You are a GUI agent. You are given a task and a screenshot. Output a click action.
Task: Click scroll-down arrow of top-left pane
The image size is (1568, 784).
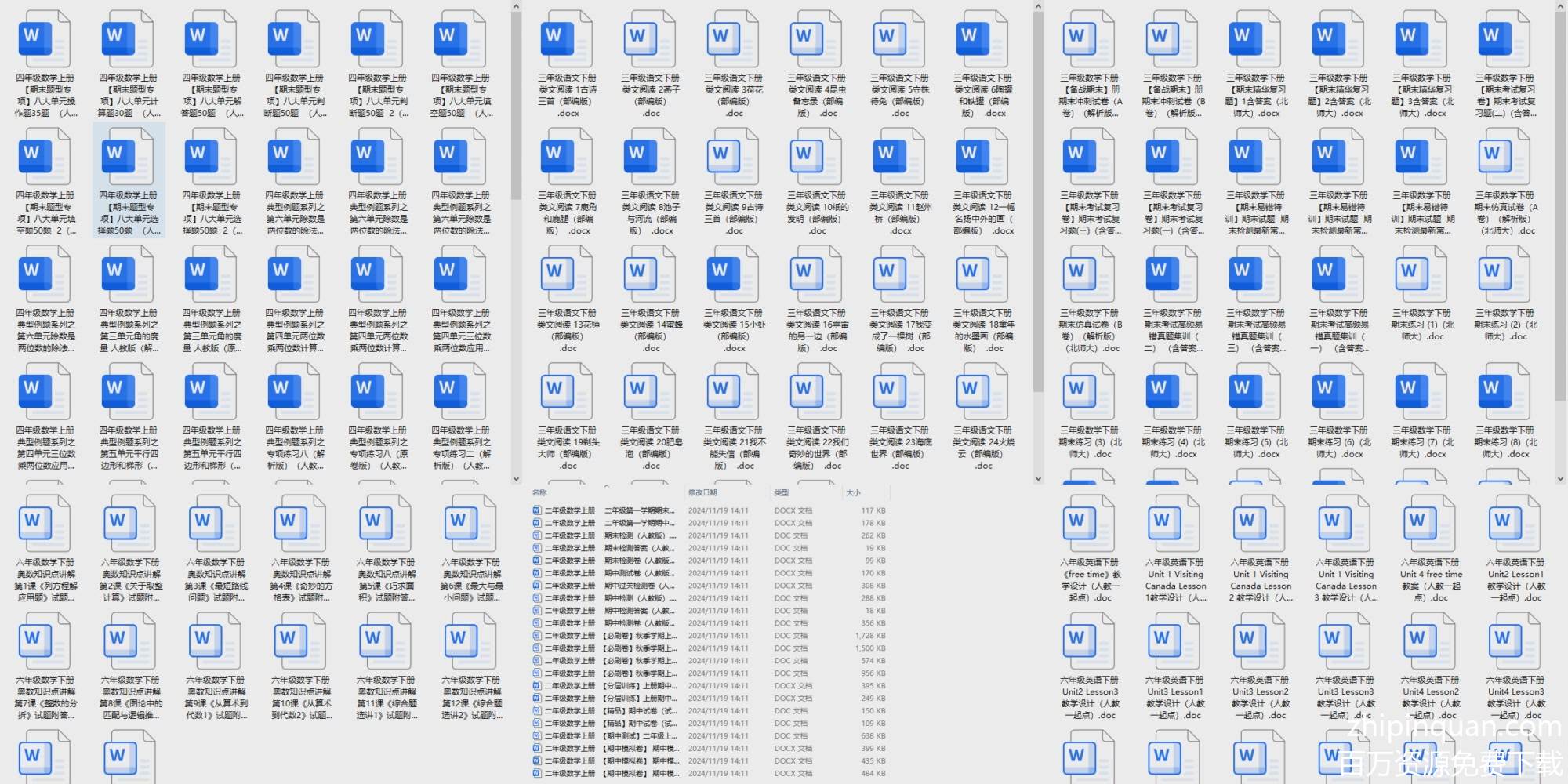click(x=516, y=478)
